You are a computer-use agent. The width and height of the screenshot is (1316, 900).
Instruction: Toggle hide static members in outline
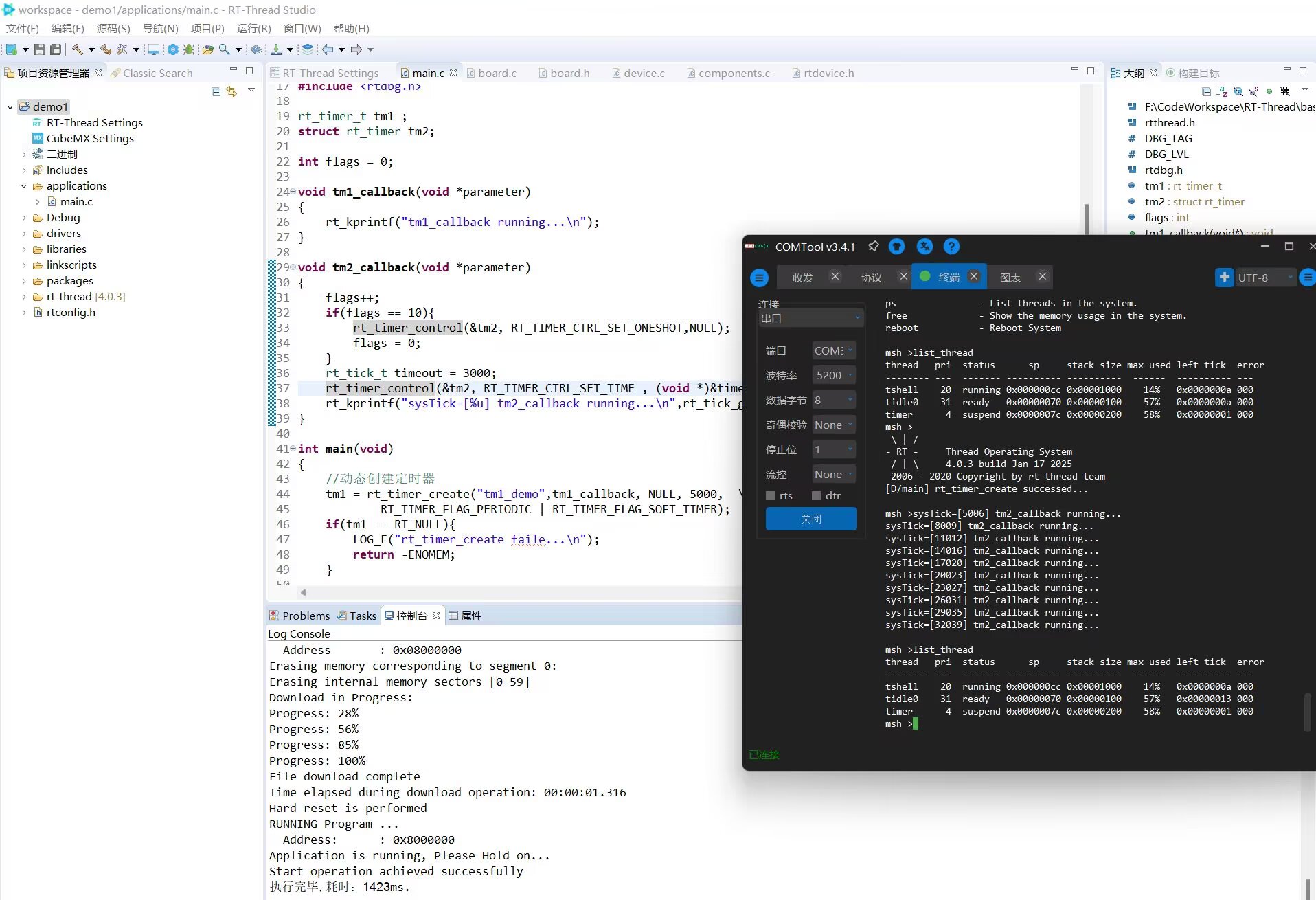point(1253,91)
